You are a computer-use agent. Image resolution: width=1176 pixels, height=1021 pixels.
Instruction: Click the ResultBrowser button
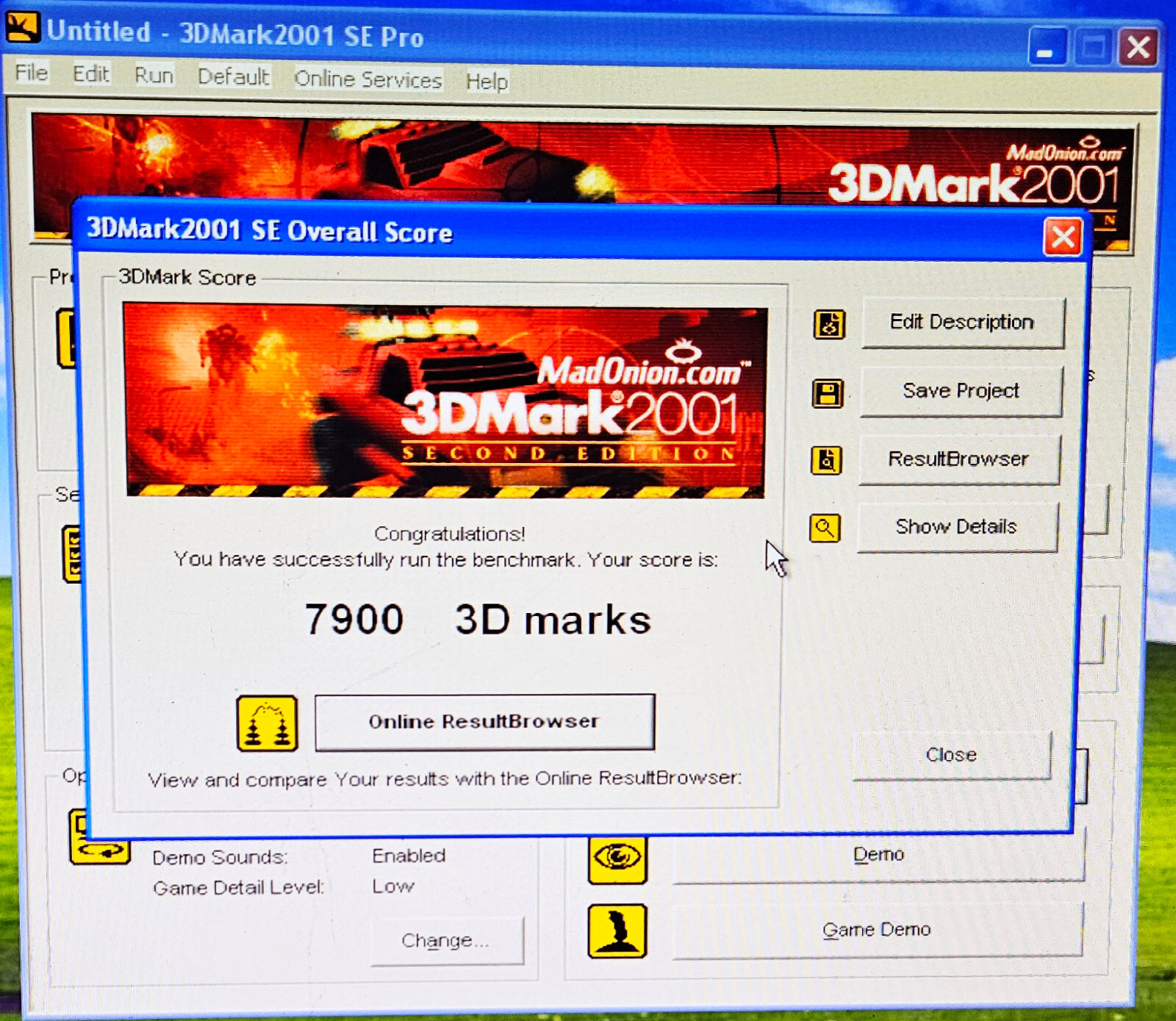(959, 459)
